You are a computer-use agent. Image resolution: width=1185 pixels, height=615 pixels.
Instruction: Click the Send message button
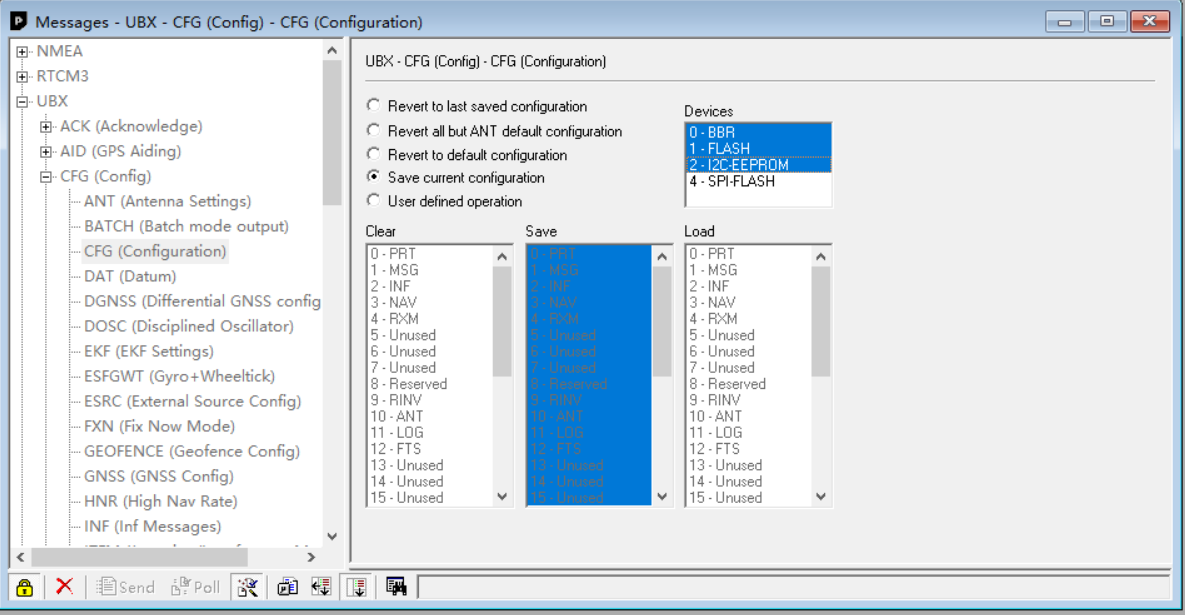click(125, 587)
